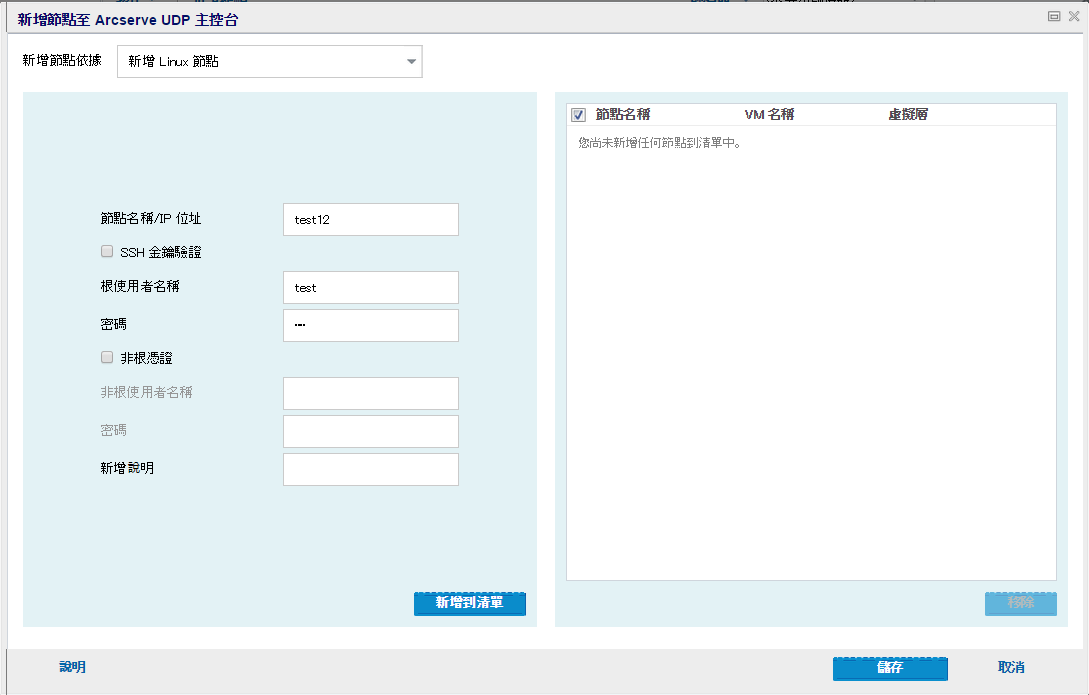Click the dialog title 新增節點至 Arcserve UDP 主控台
The height and width of the screenshot is (695, 1089).
[x=128, y=20]
